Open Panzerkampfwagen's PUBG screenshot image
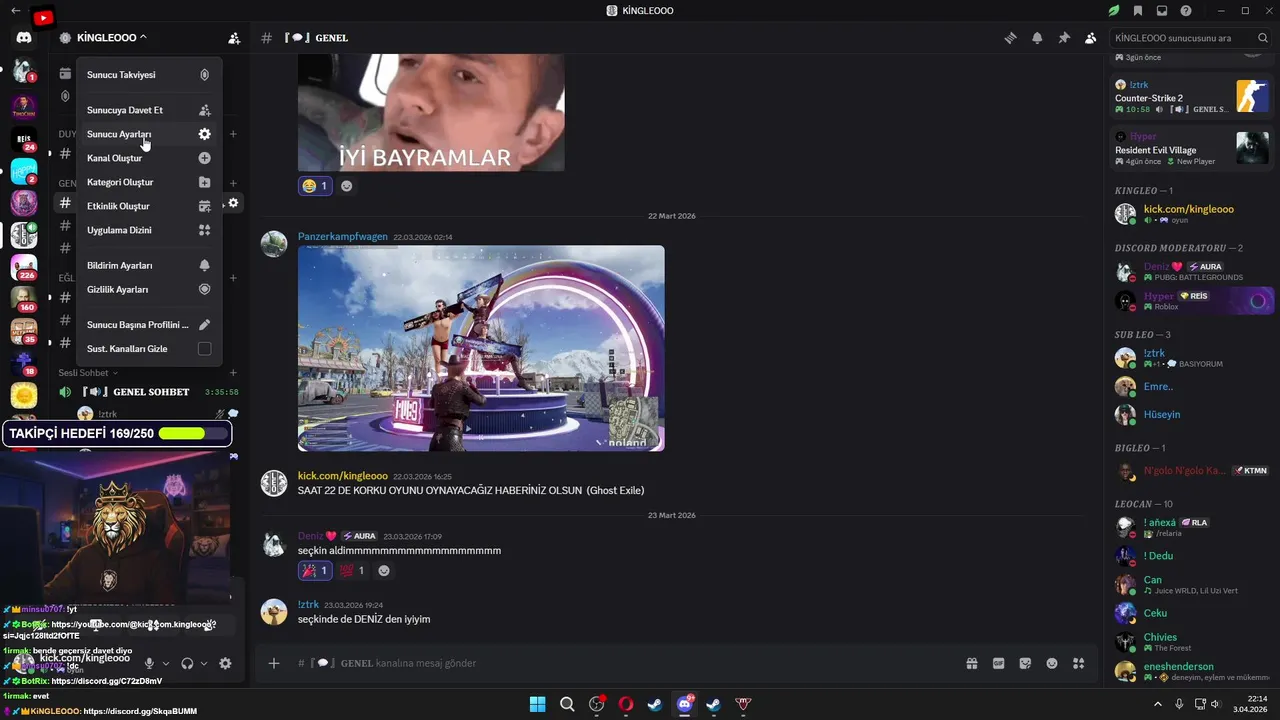Image resolution: width=1280 pixels, height=720 pixels. point(481,348)
